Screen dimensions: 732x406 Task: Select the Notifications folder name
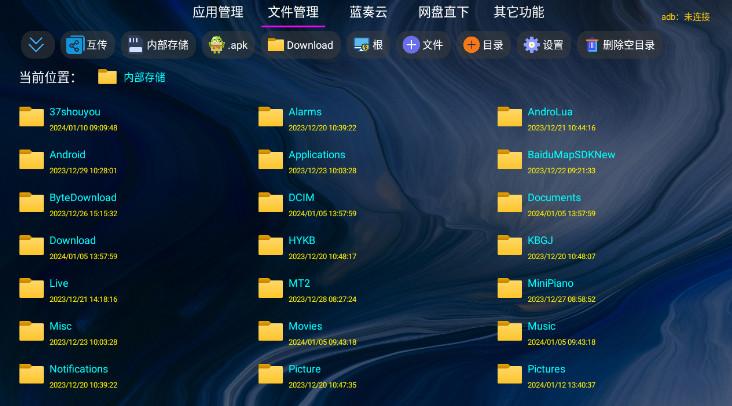(x=79, y=369)
